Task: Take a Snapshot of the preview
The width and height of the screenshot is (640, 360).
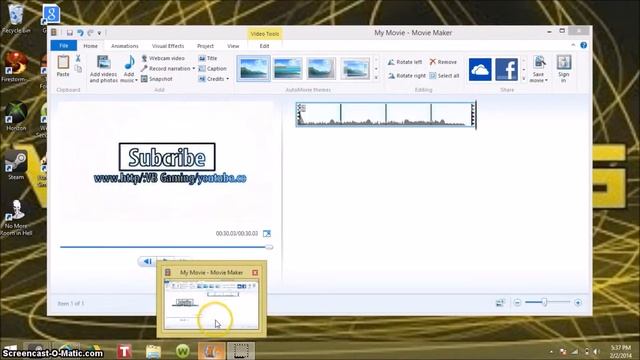Action: (157, 79)
